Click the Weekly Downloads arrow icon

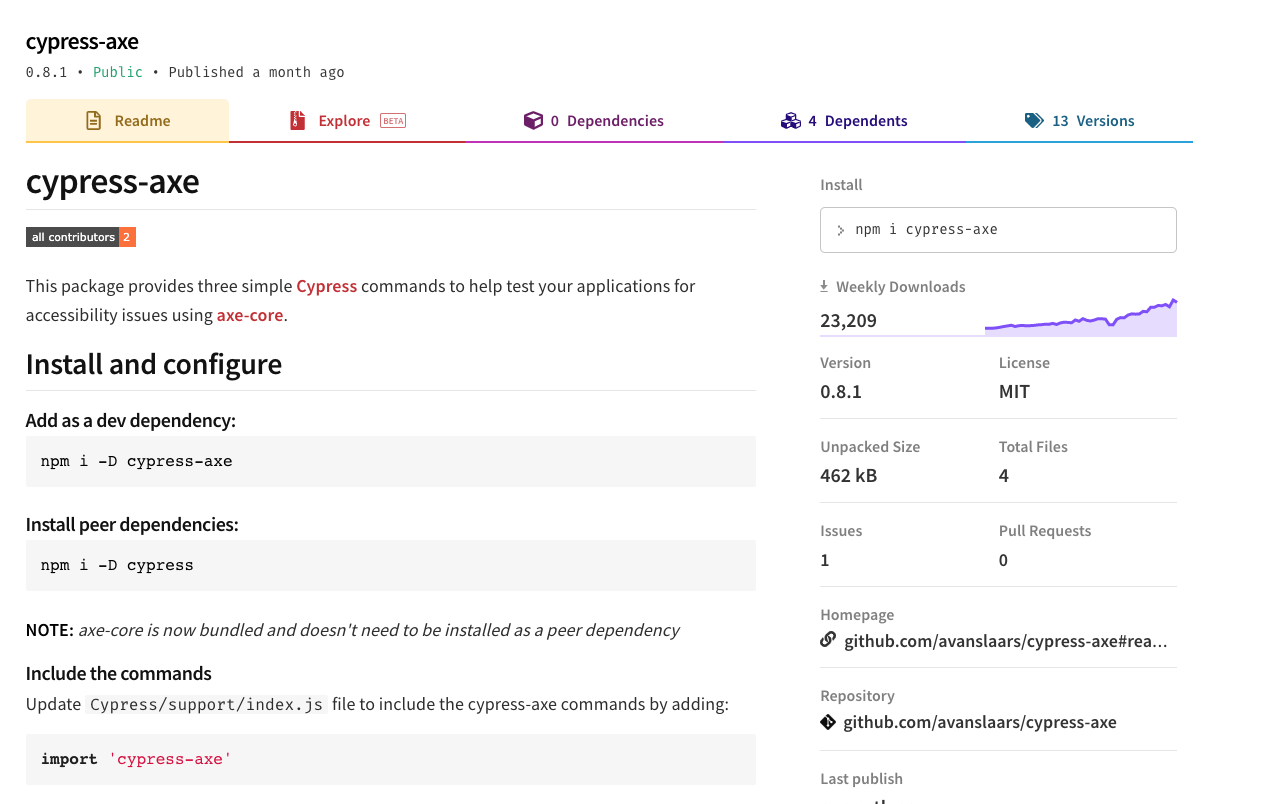coord(824,286)
